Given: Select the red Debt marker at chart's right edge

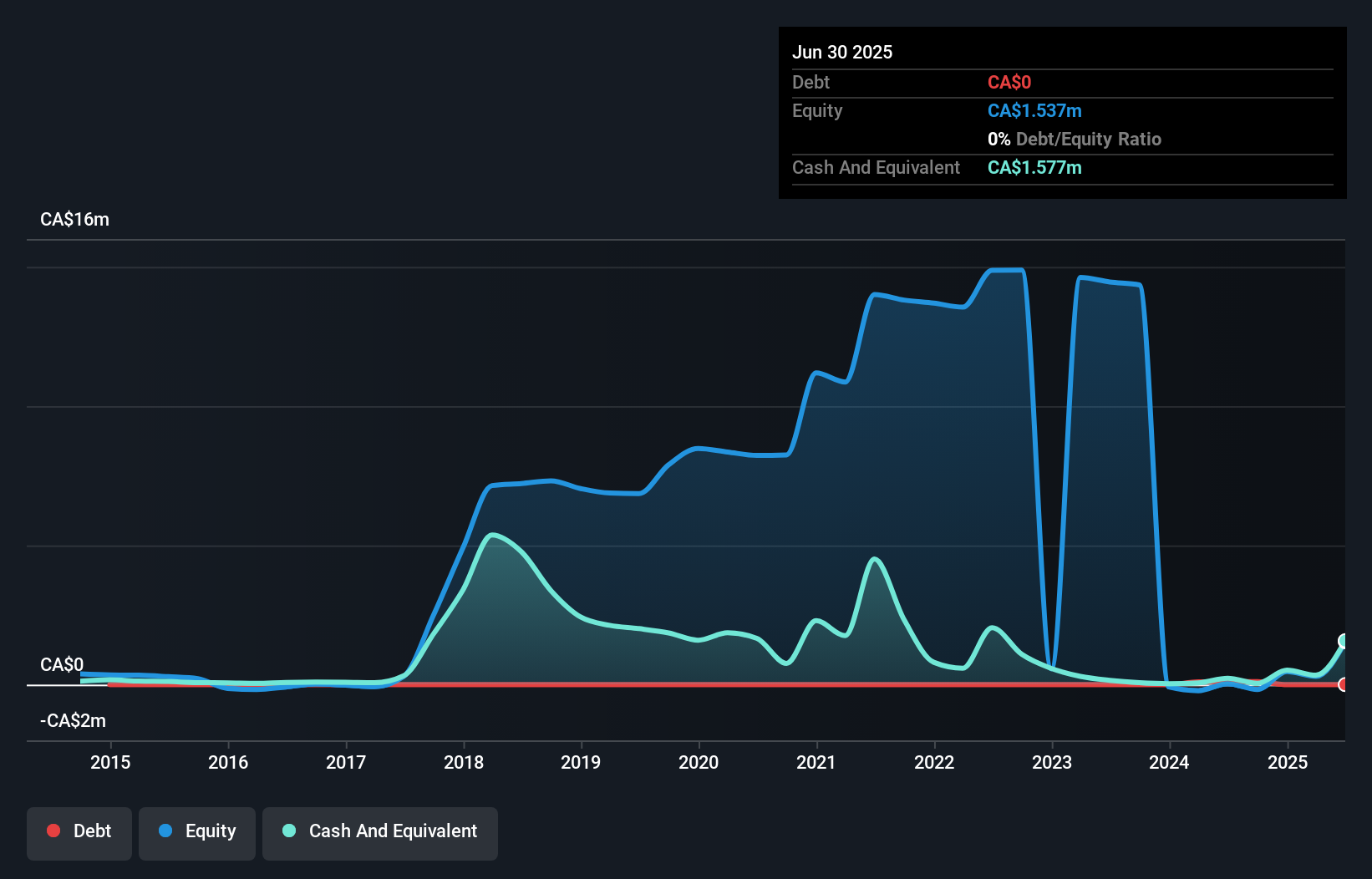Looking at the screenshot, I should pos(1344,685).
